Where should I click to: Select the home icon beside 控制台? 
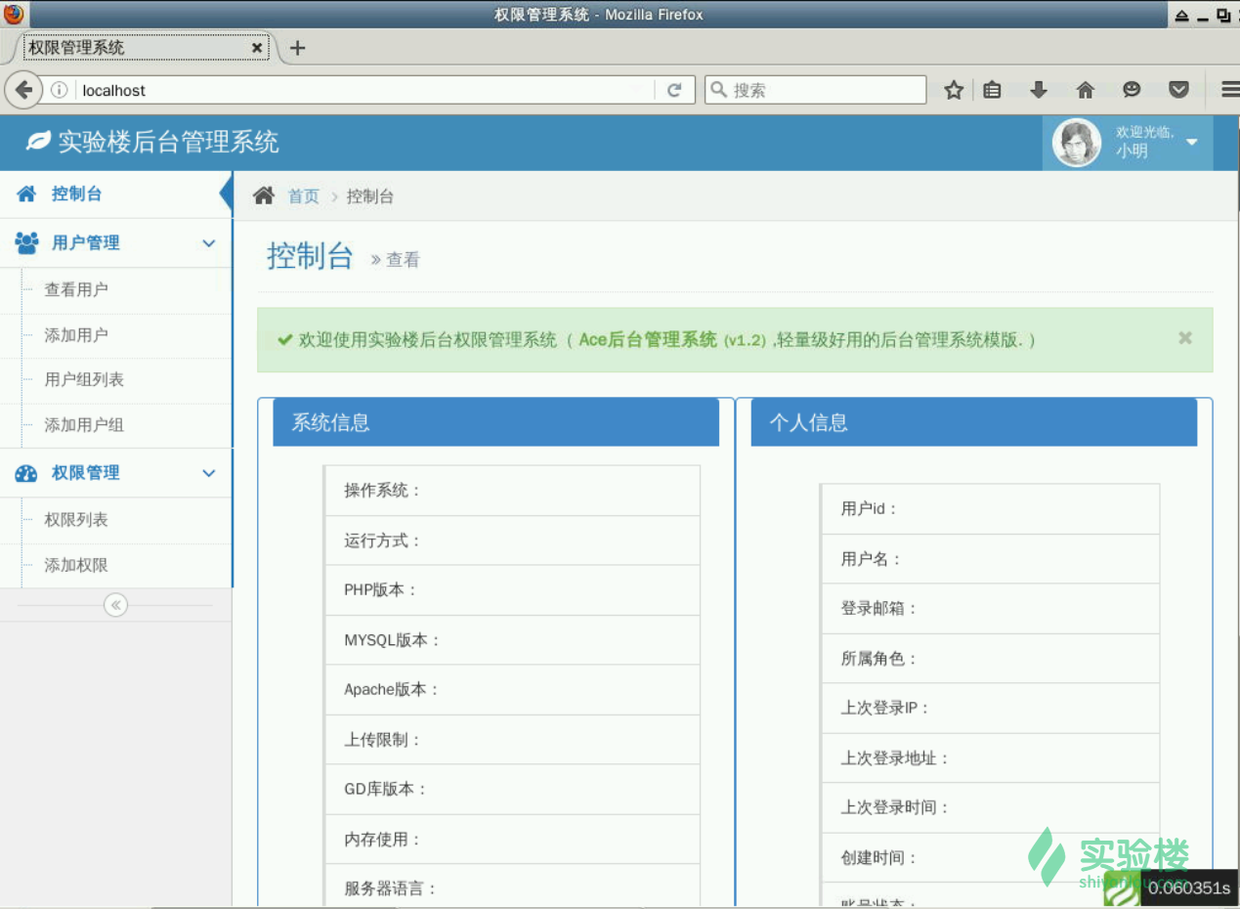point(27,194)
